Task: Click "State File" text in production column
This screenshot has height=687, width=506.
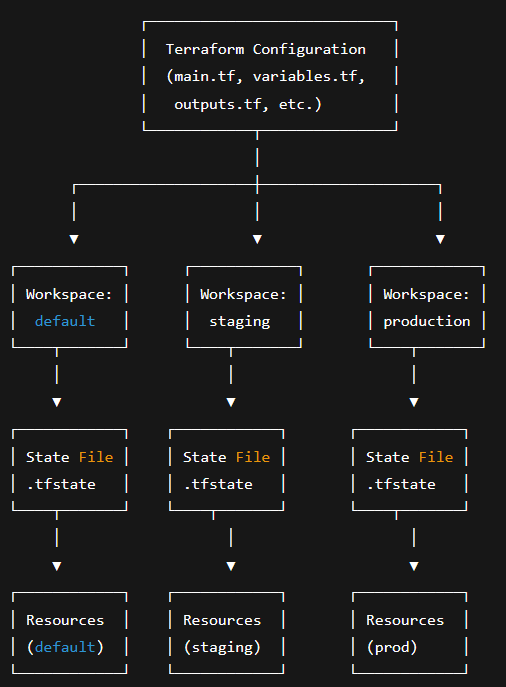Action: pos(410,457)
